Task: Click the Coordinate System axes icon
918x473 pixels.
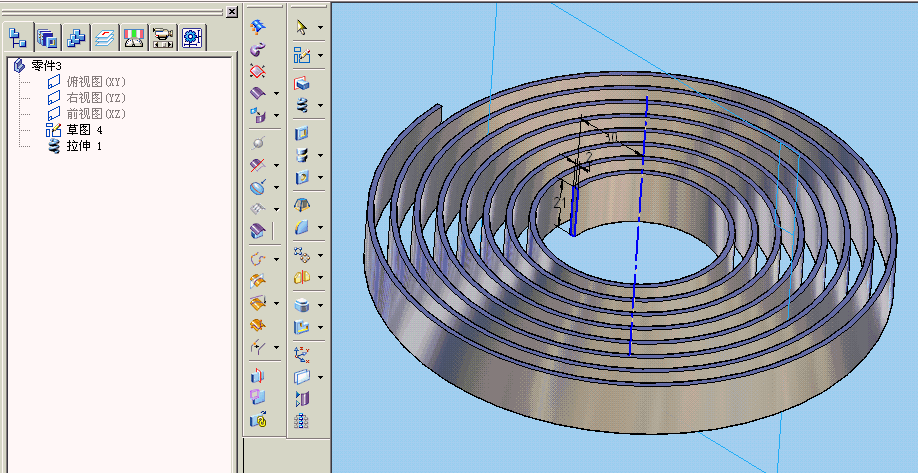Action: pos(302,353)
